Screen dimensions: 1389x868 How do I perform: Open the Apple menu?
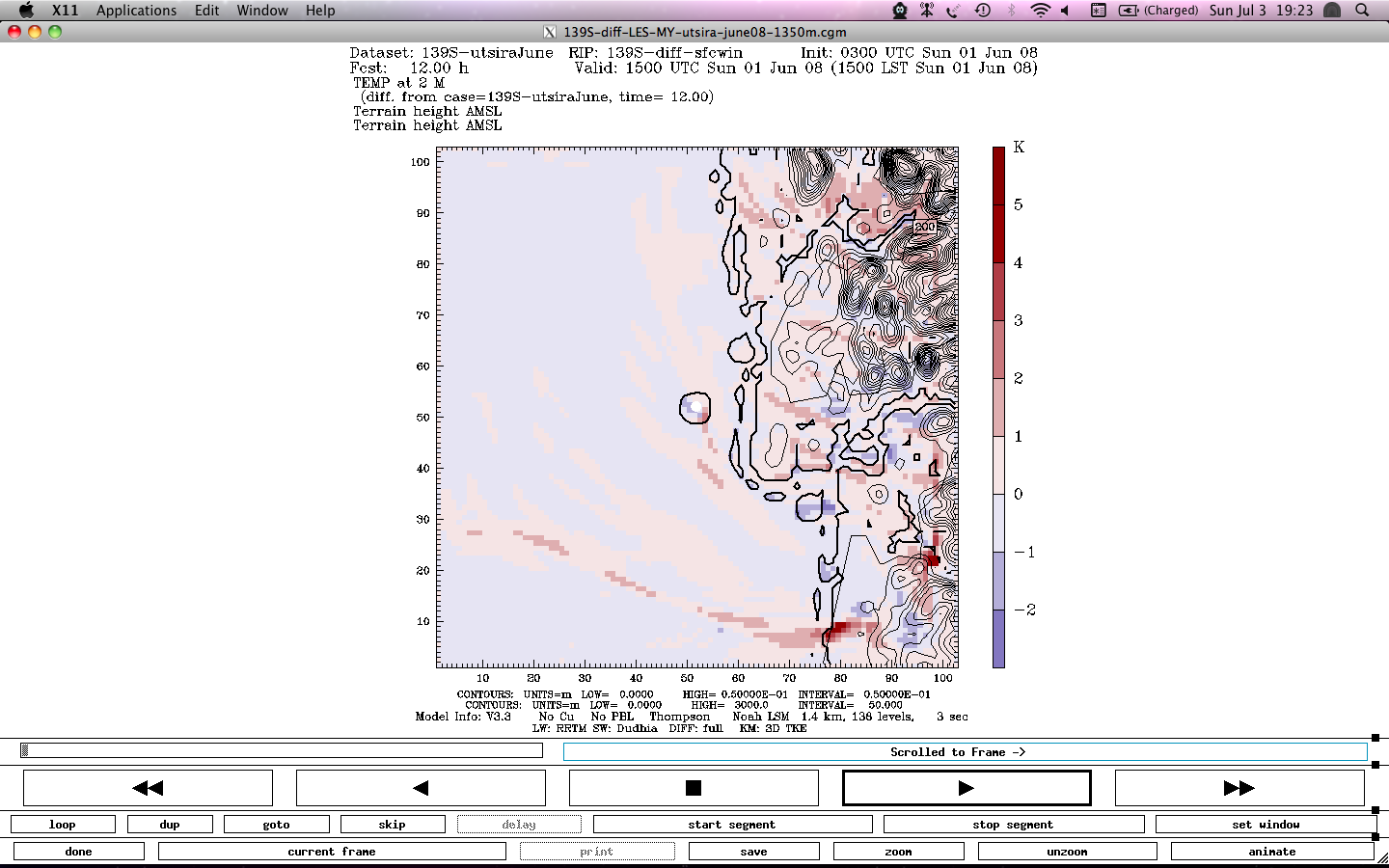point(26,11)
